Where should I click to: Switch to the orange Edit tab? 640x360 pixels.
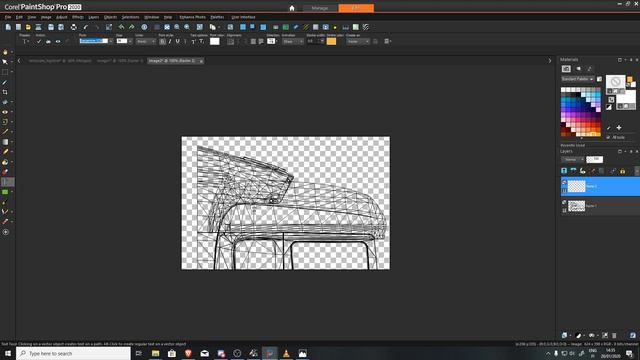click(356, 8)
